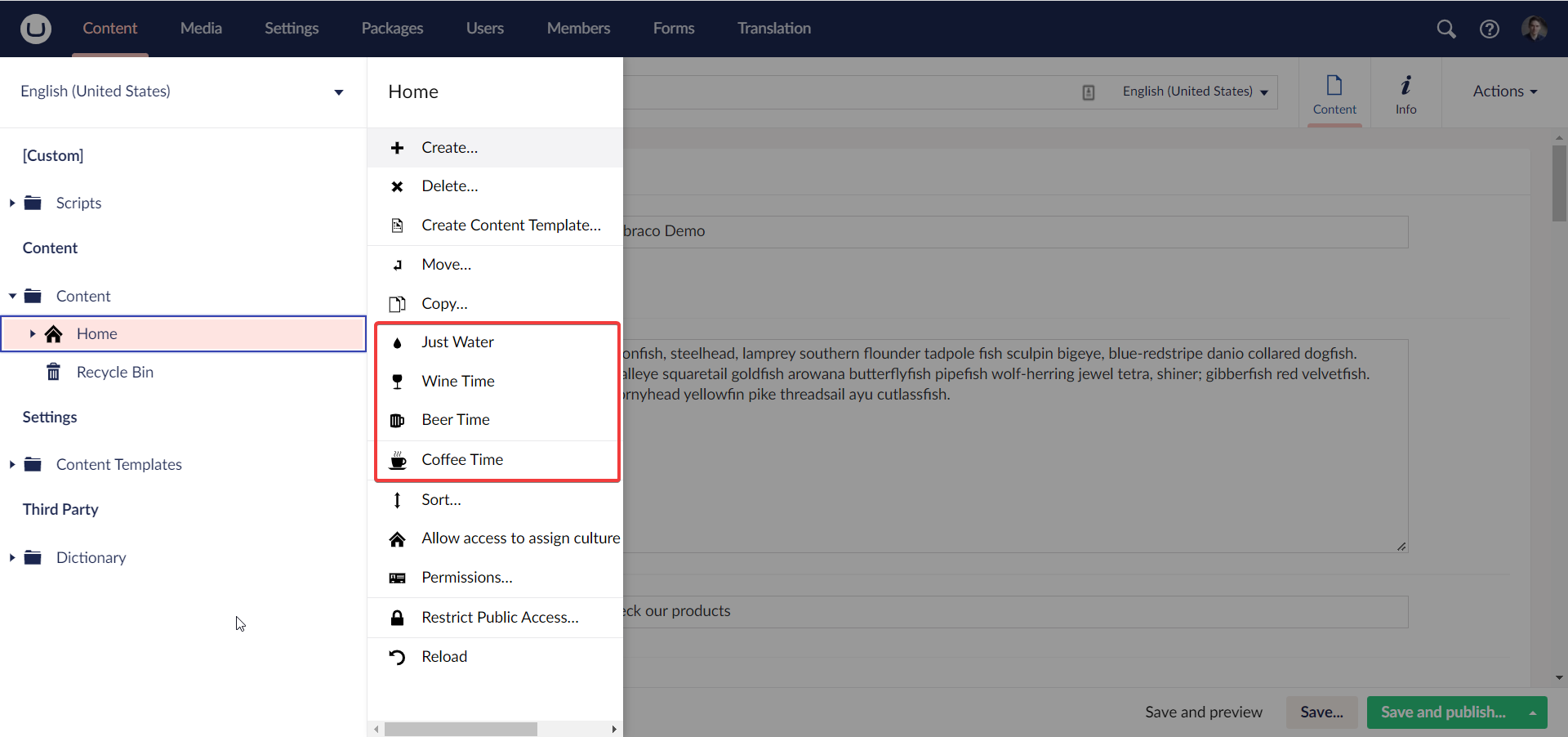Click the Reload circular arrow icon
1568x737 pixels.
pyautogui.click(x=397, y=657)
